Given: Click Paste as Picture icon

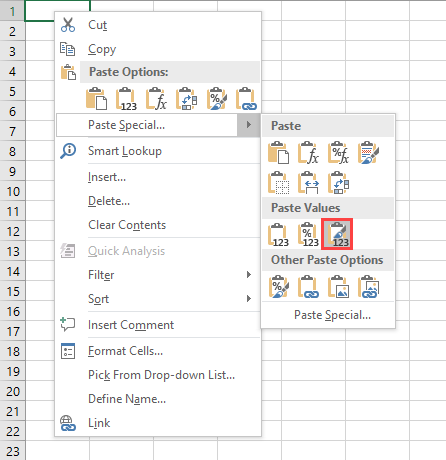Looking at the screenshot, I should [x=338, y=286].
